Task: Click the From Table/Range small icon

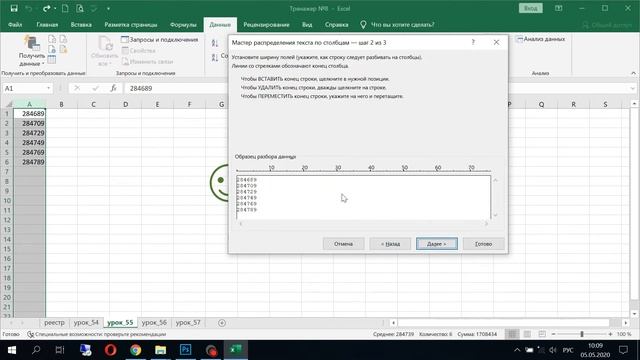Action: [52, 60]
